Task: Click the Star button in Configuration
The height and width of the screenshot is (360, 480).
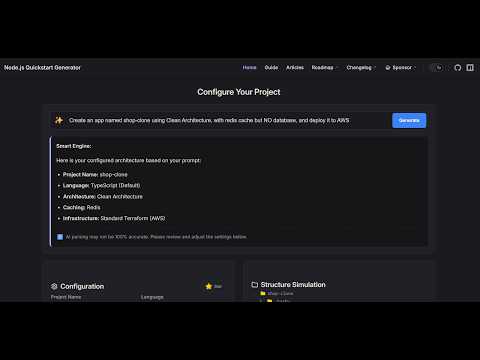Action: point(214,286)
